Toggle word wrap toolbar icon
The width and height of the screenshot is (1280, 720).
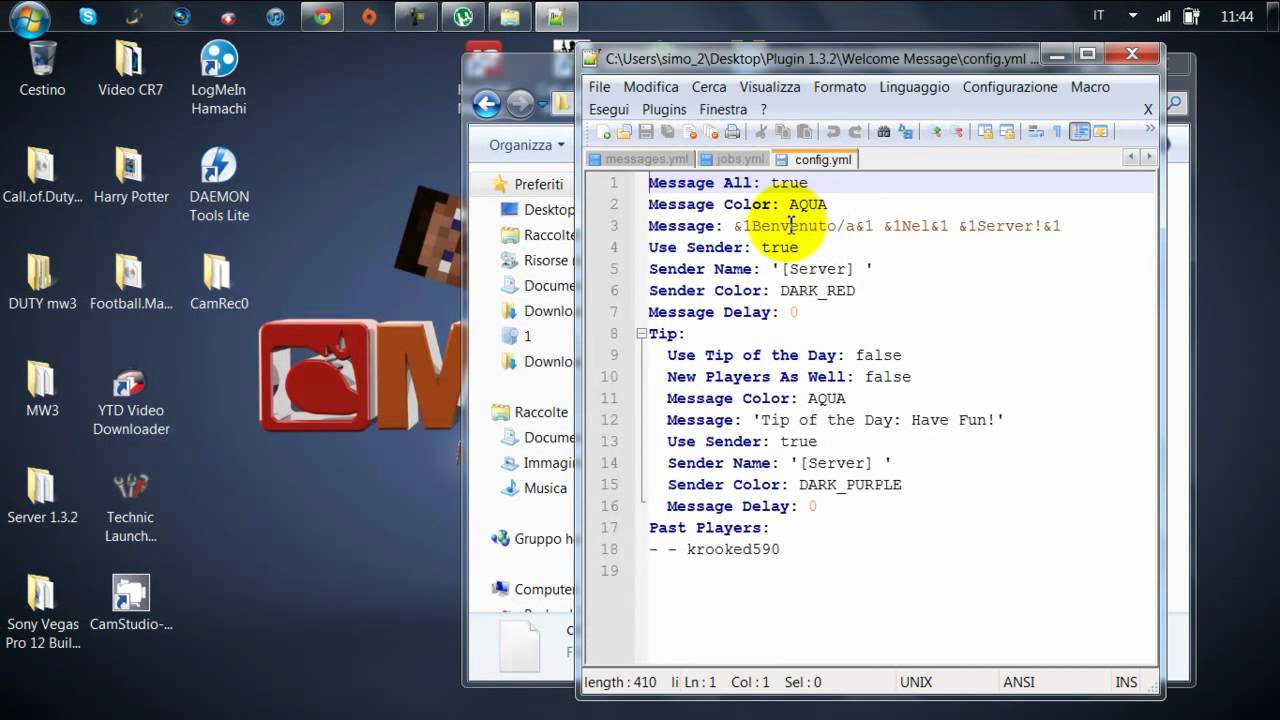[x=1036, y=132]
